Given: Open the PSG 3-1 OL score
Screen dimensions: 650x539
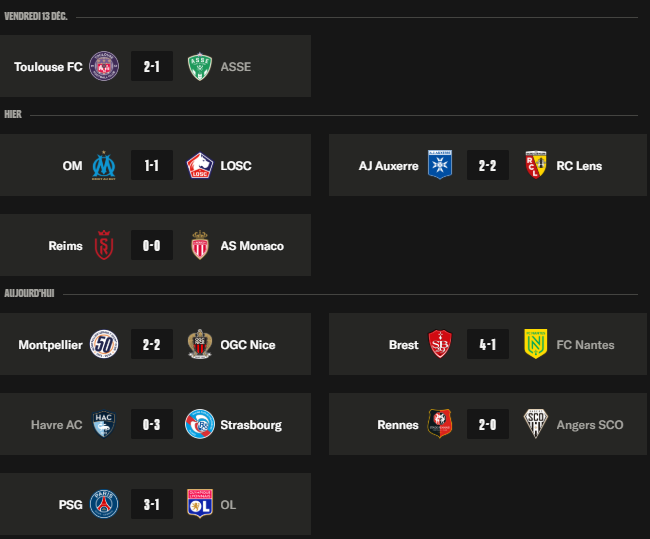Looking at the screenshot, I should [x=152, y=505].
